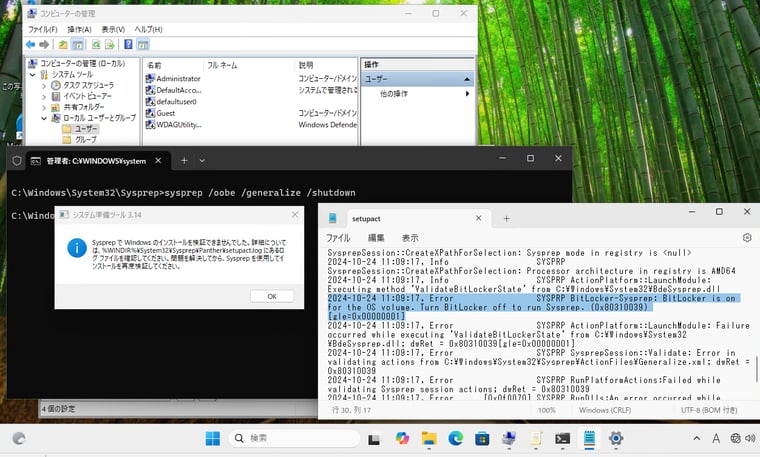Open ヘルプ(H) menu in Computer Management
Image resolution: width=760 pixels, height=457 pixels.
(x=148, y=29)
